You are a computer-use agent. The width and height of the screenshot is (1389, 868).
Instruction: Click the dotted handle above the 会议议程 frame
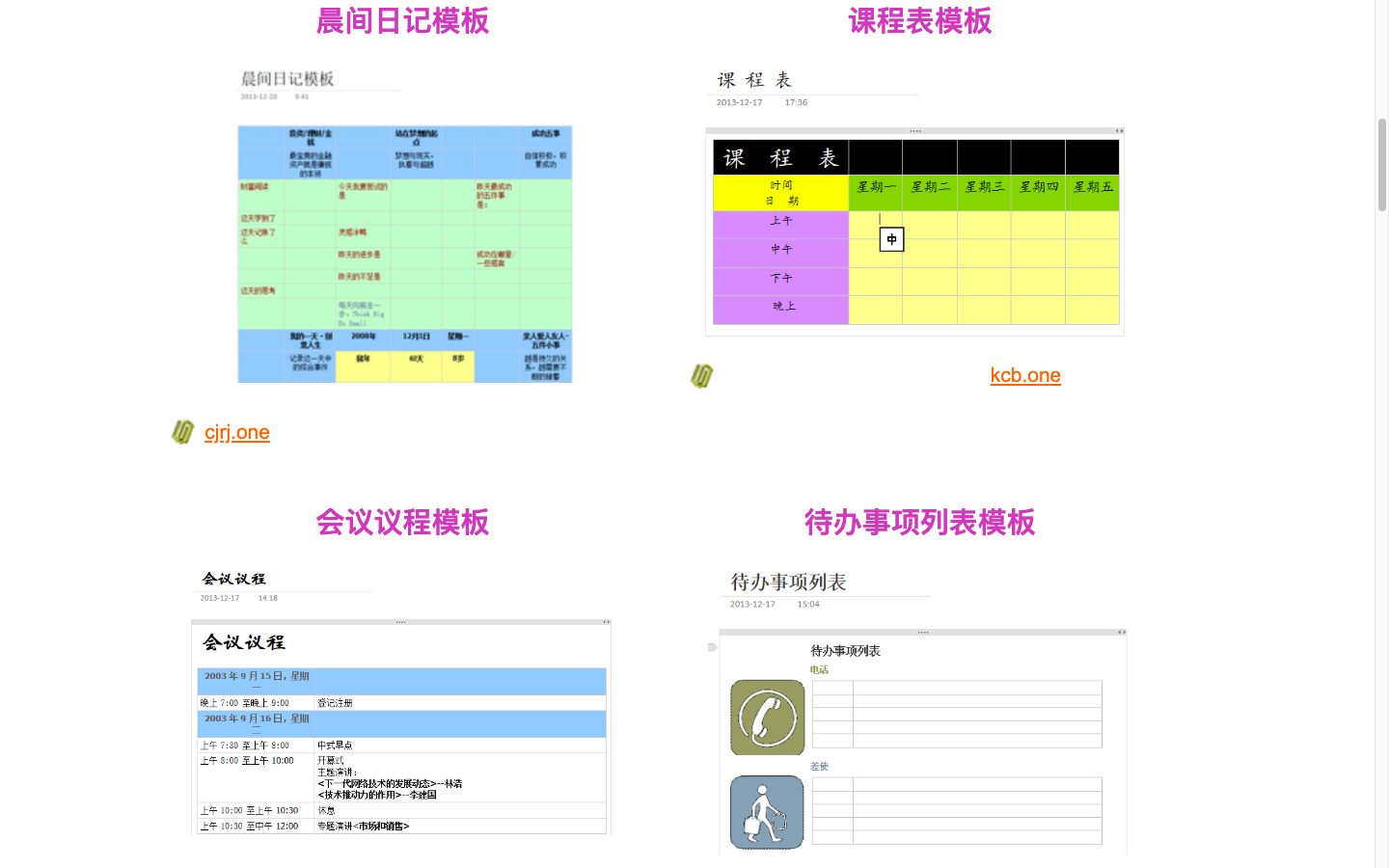point(400,622)
